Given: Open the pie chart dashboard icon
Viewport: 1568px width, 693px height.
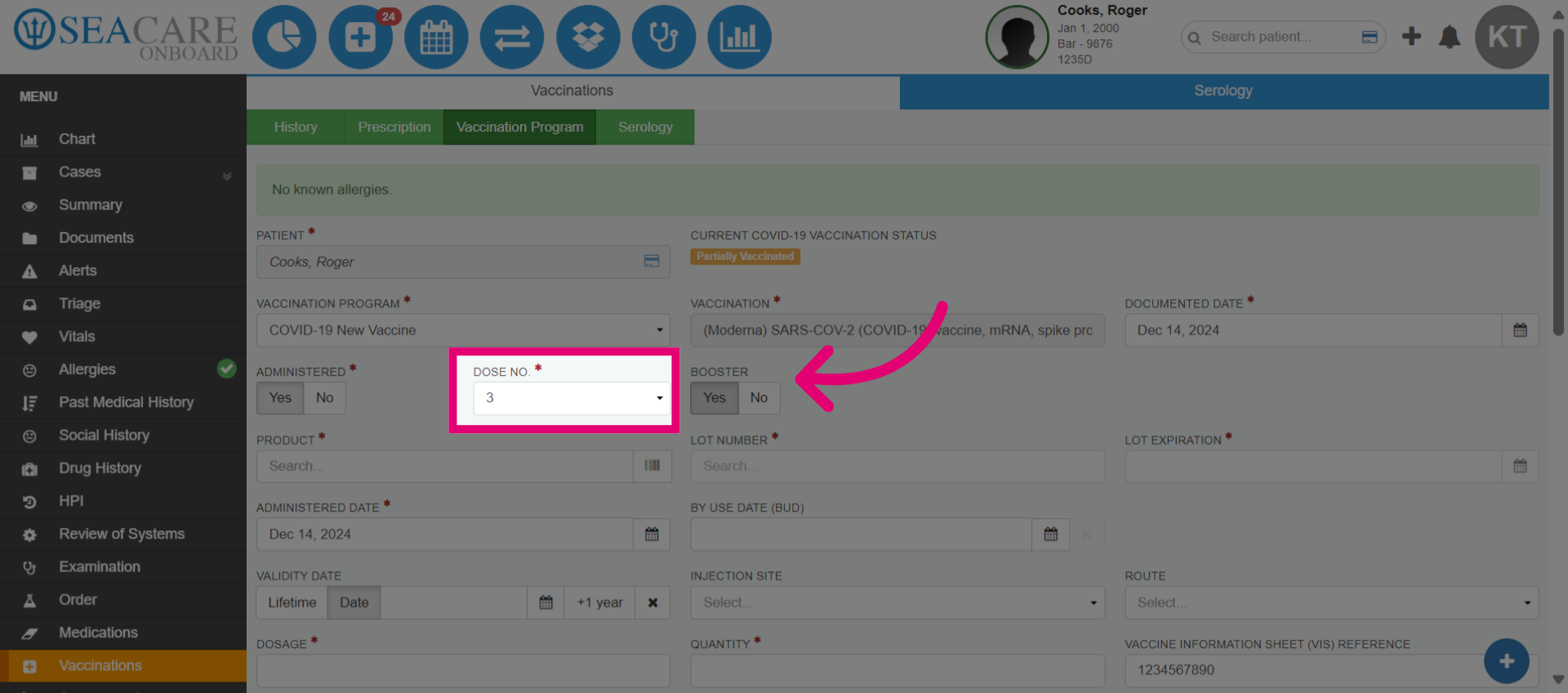Looking at the screenshot, I should [284, 37].
